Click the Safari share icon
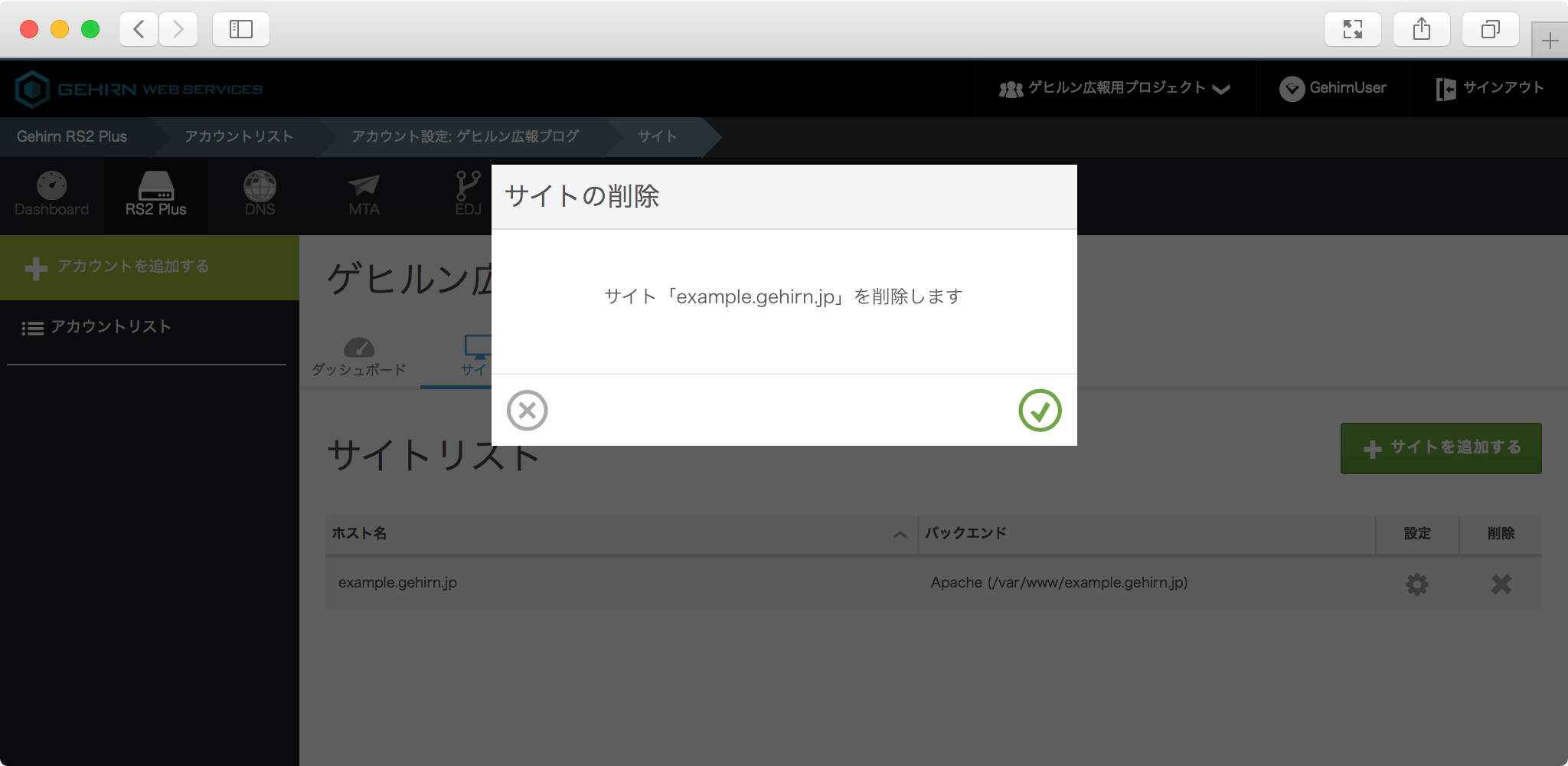Screen dimensions: 1568x766 tap(1421, 29)
